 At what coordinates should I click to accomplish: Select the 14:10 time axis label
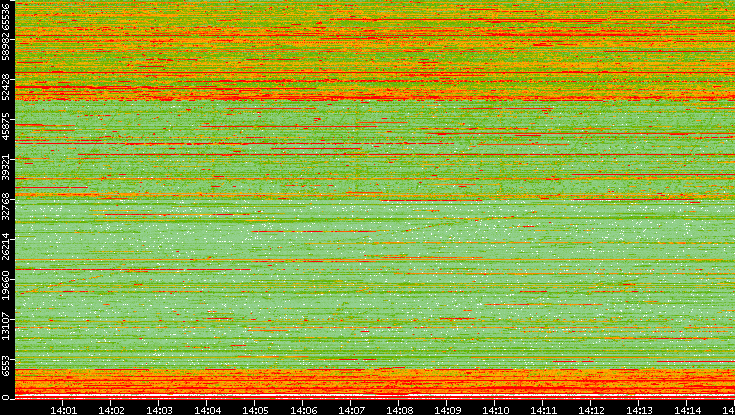click(x=495, y=410)
